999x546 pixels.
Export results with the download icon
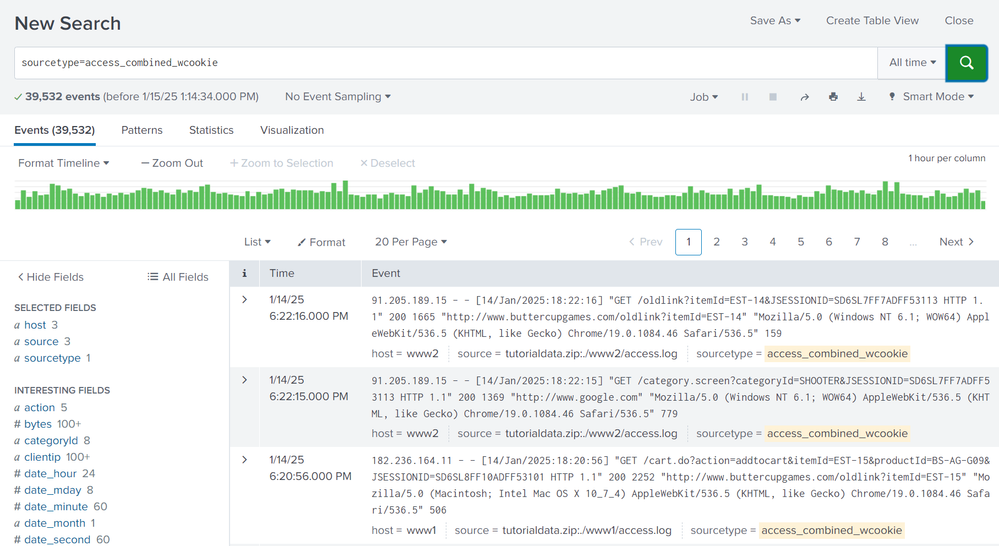point(861,97)
